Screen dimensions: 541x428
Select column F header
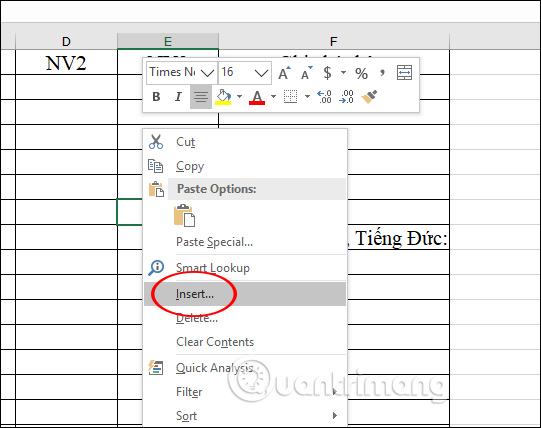click(x=334, y=41)
